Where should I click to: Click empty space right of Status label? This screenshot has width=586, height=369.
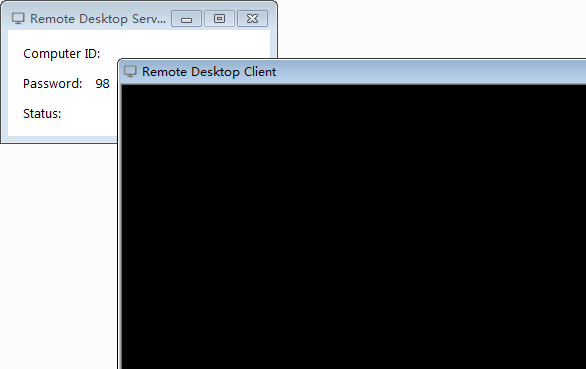89,114
